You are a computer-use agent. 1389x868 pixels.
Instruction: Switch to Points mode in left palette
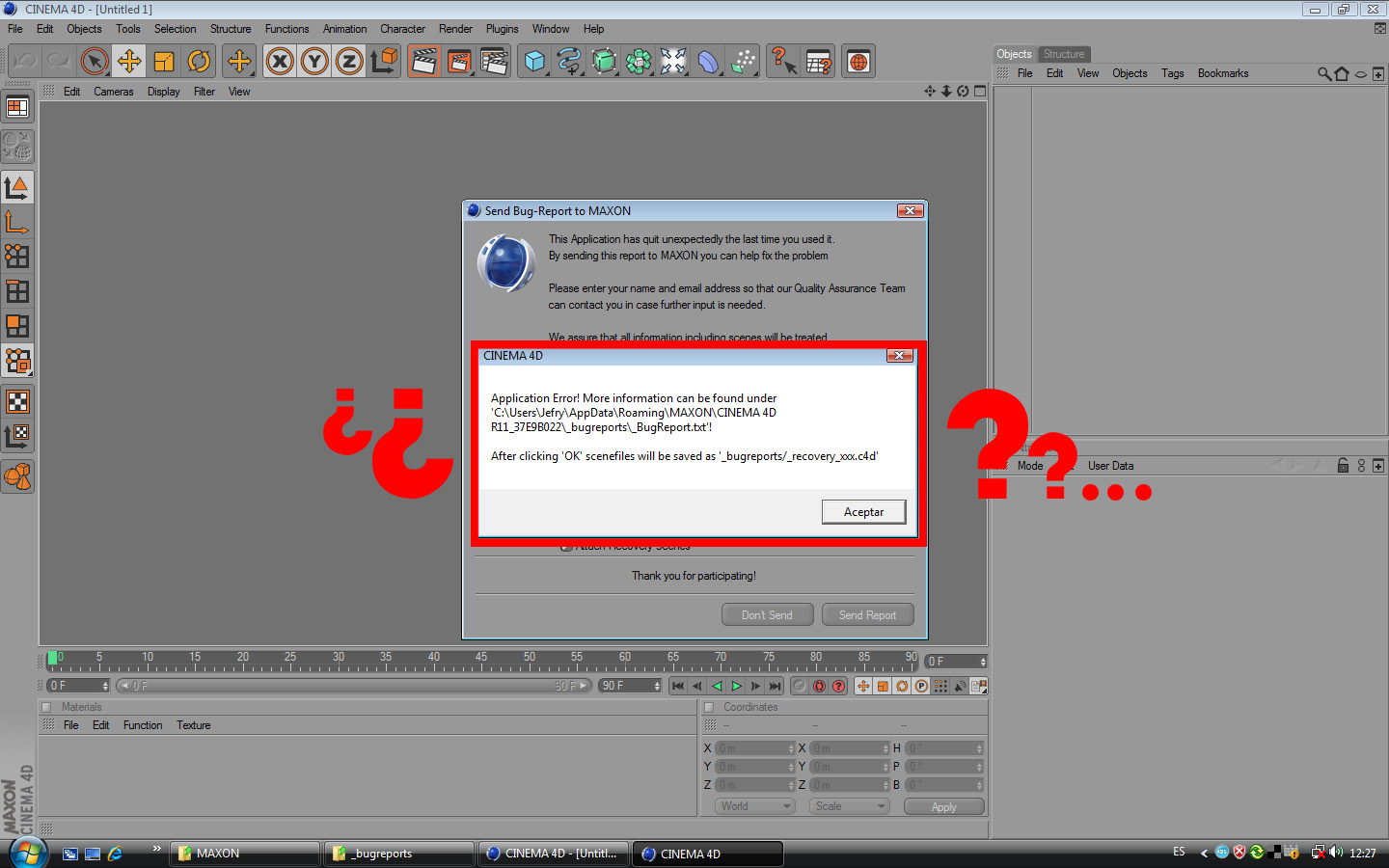(x=17, y=257)
